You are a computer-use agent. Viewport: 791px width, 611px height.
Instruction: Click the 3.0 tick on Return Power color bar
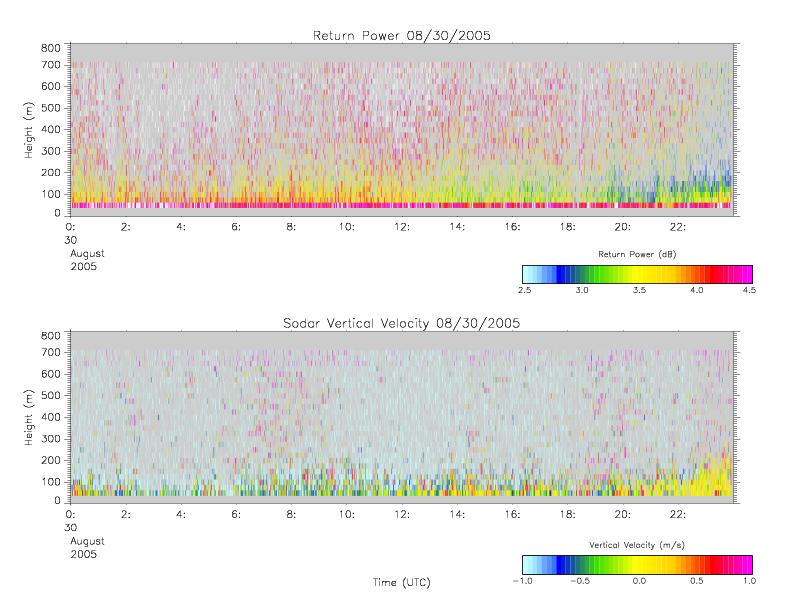click(582, 290)
